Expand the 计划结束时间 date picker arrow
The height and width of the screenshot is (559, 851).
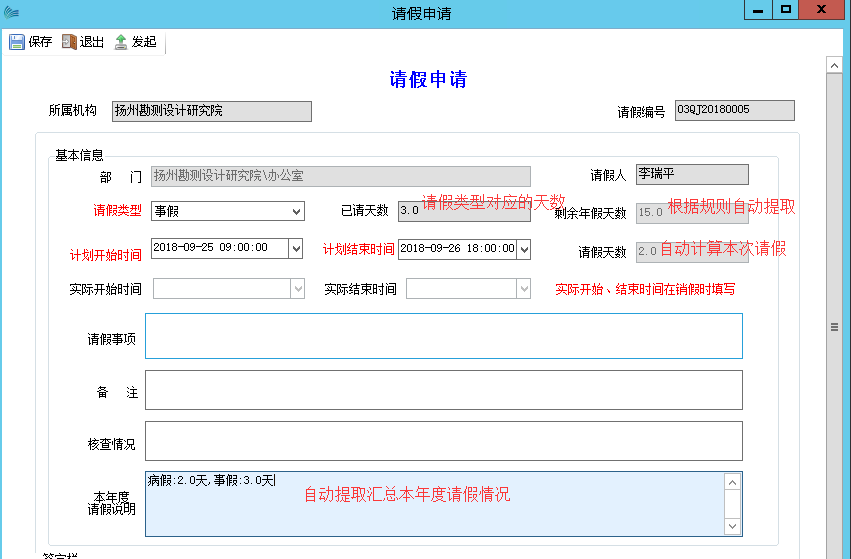[524, 250]
